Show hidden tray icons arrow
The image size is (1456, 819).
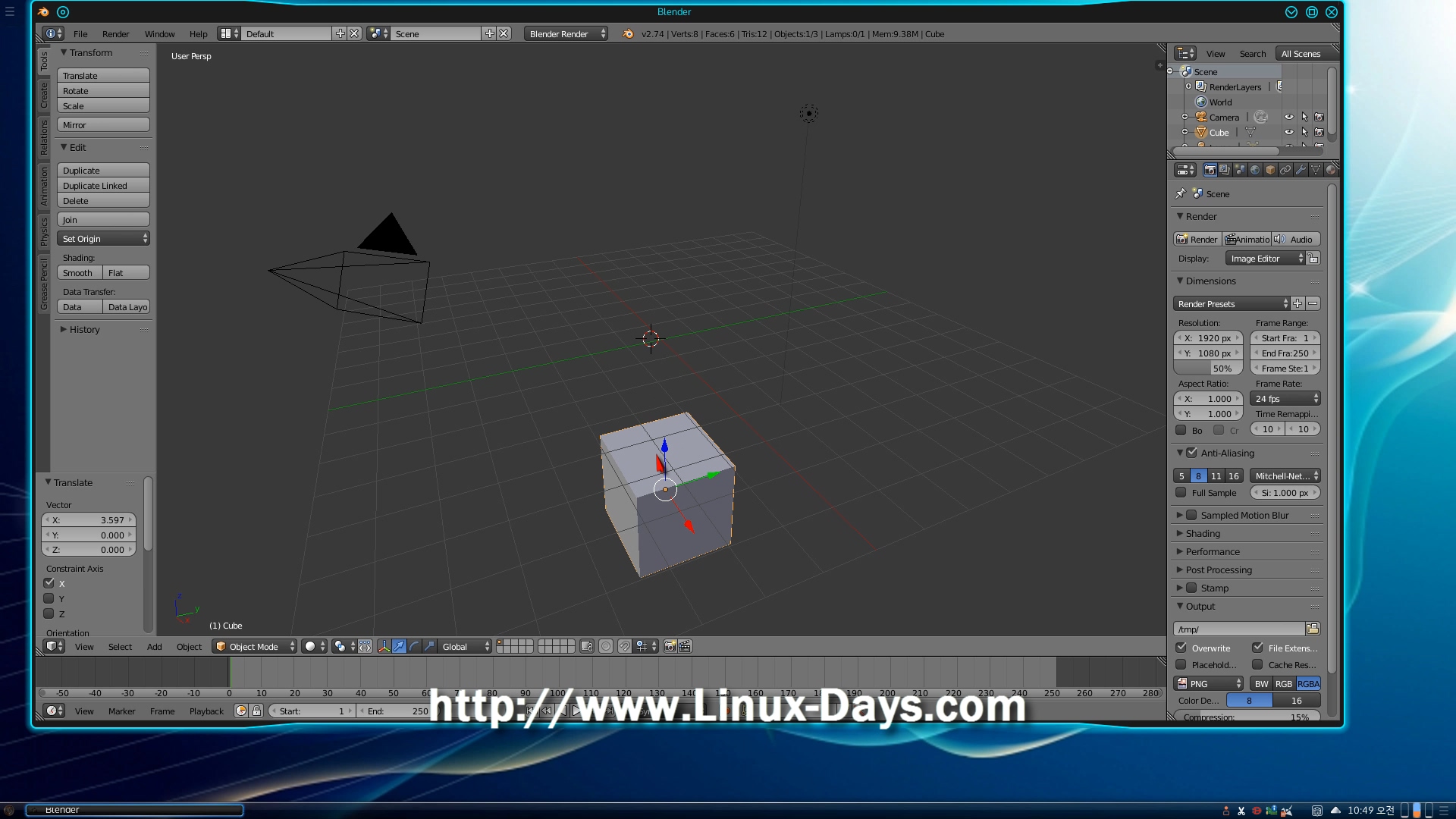point(1335,810)
